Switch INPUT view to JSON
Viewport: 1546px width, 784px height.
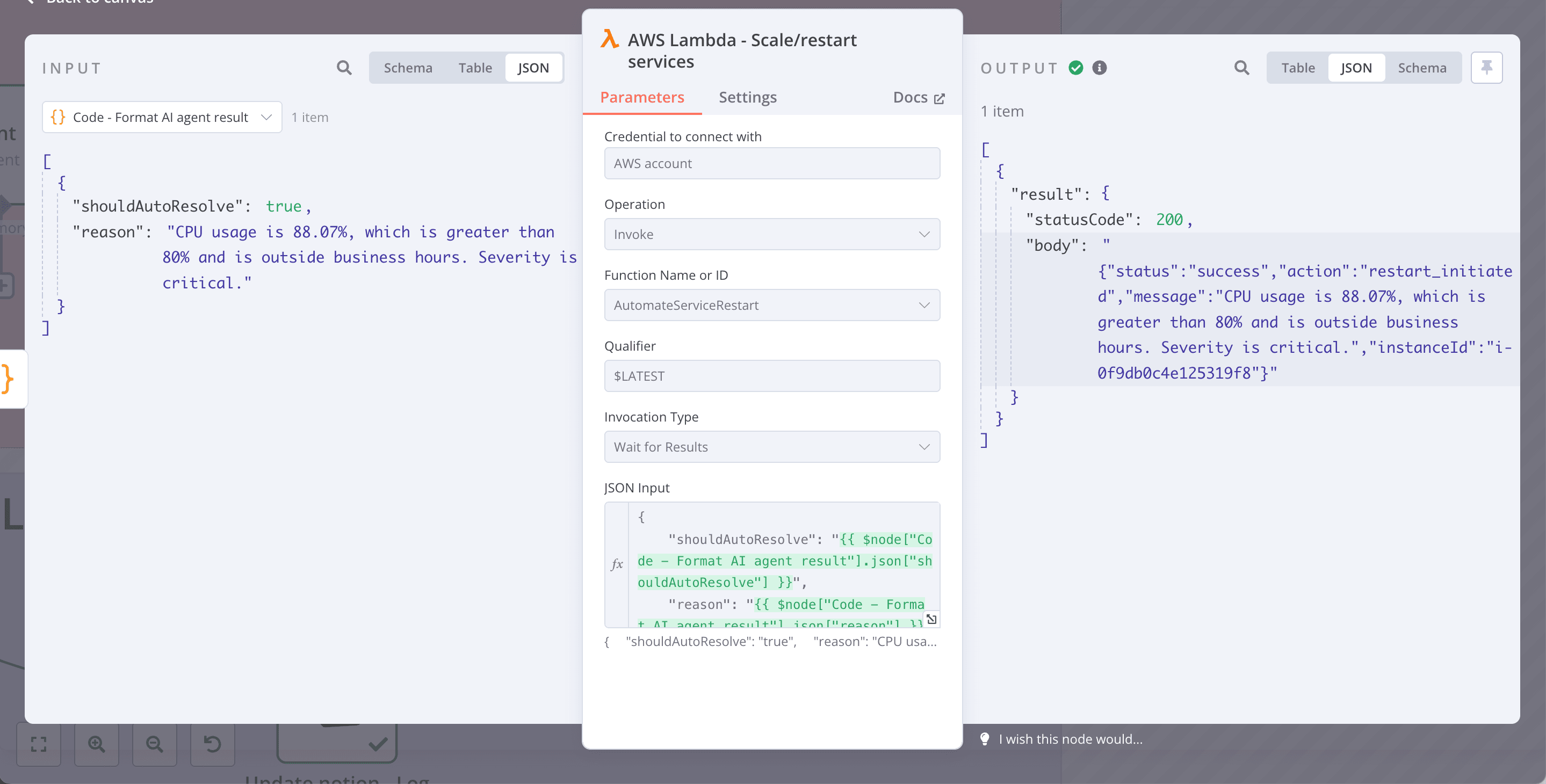(x=533, y=68)
